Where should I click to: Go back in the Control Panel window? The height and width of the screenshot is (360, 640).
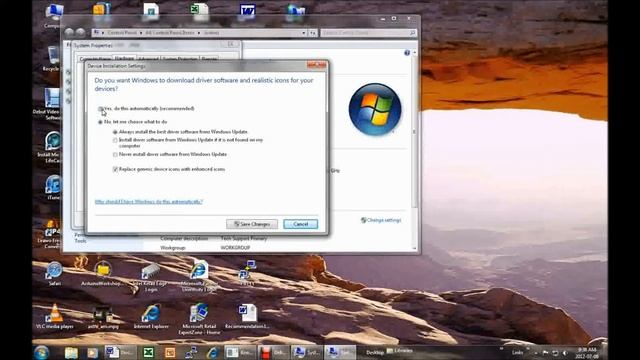pos(69,32)
